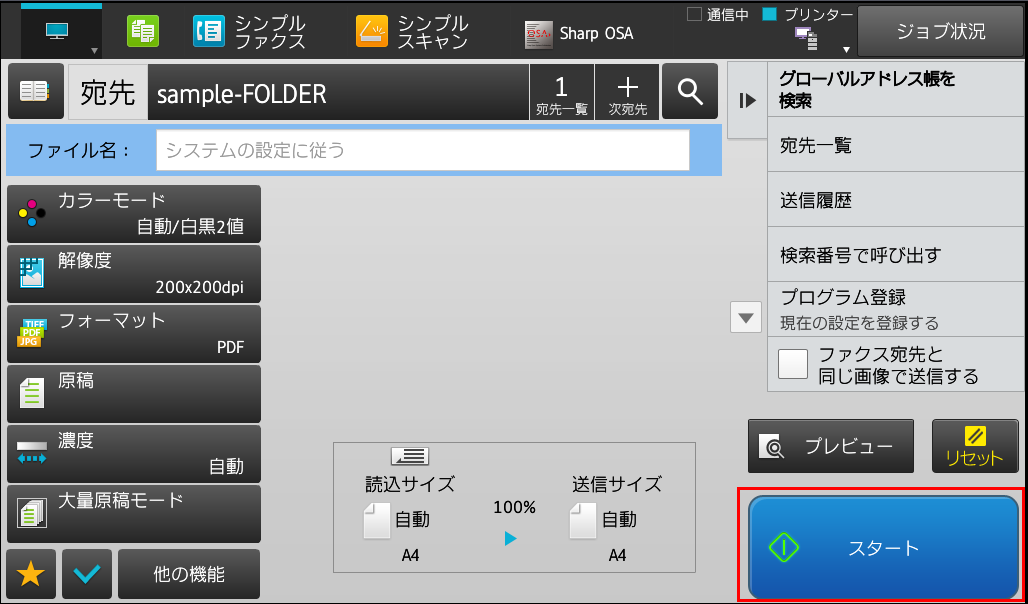The image size is (1028, 604).
Task: Open Simple Scan mode
Action: (412, 33)
